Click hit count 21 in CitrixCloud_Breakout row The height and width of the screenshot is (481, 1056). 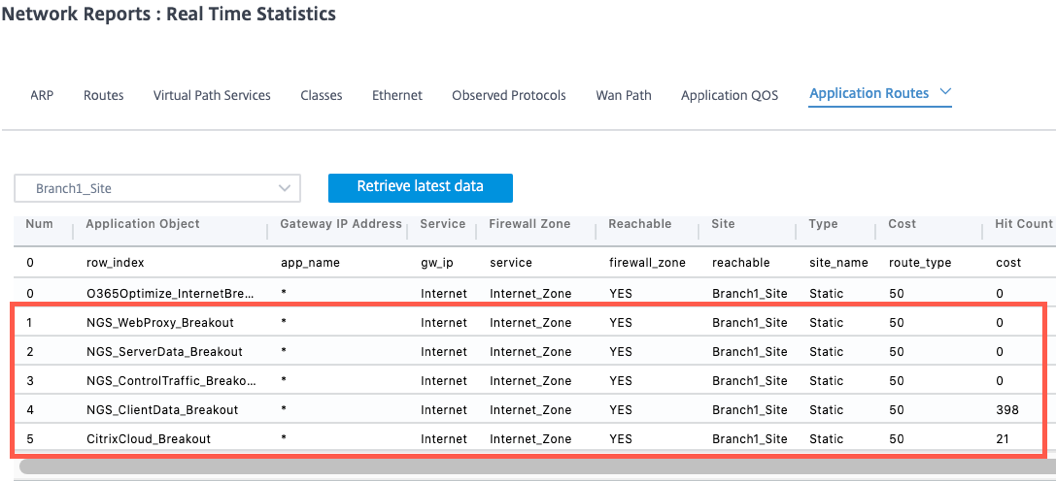click(1001, 439)
